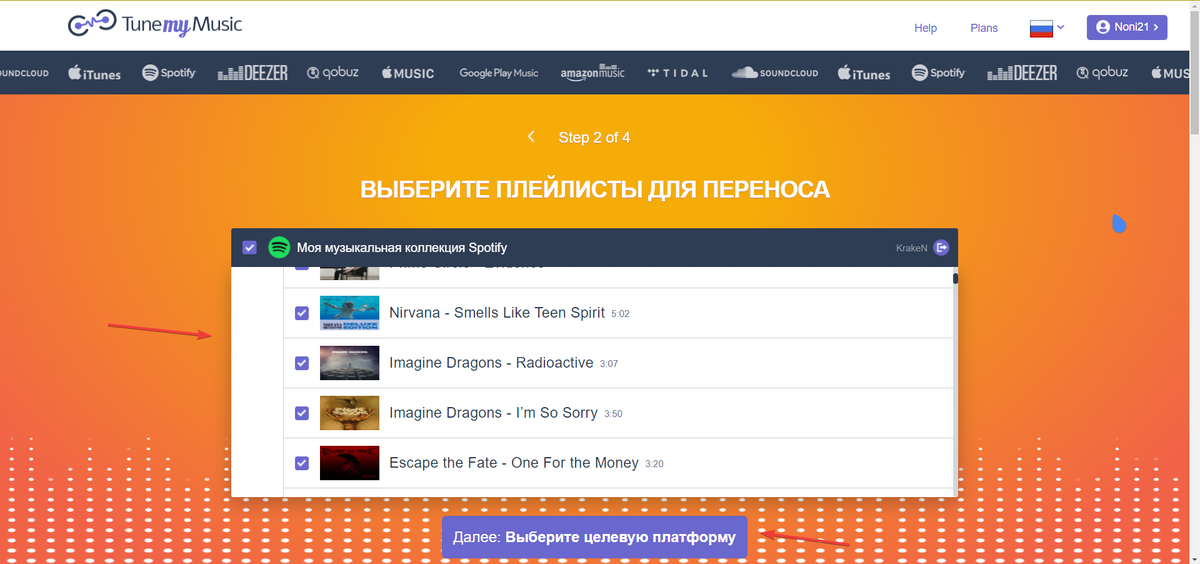Click the second Qobuz logo in banner
This screenshot has width=1200, height=564.
[1103, 73]
